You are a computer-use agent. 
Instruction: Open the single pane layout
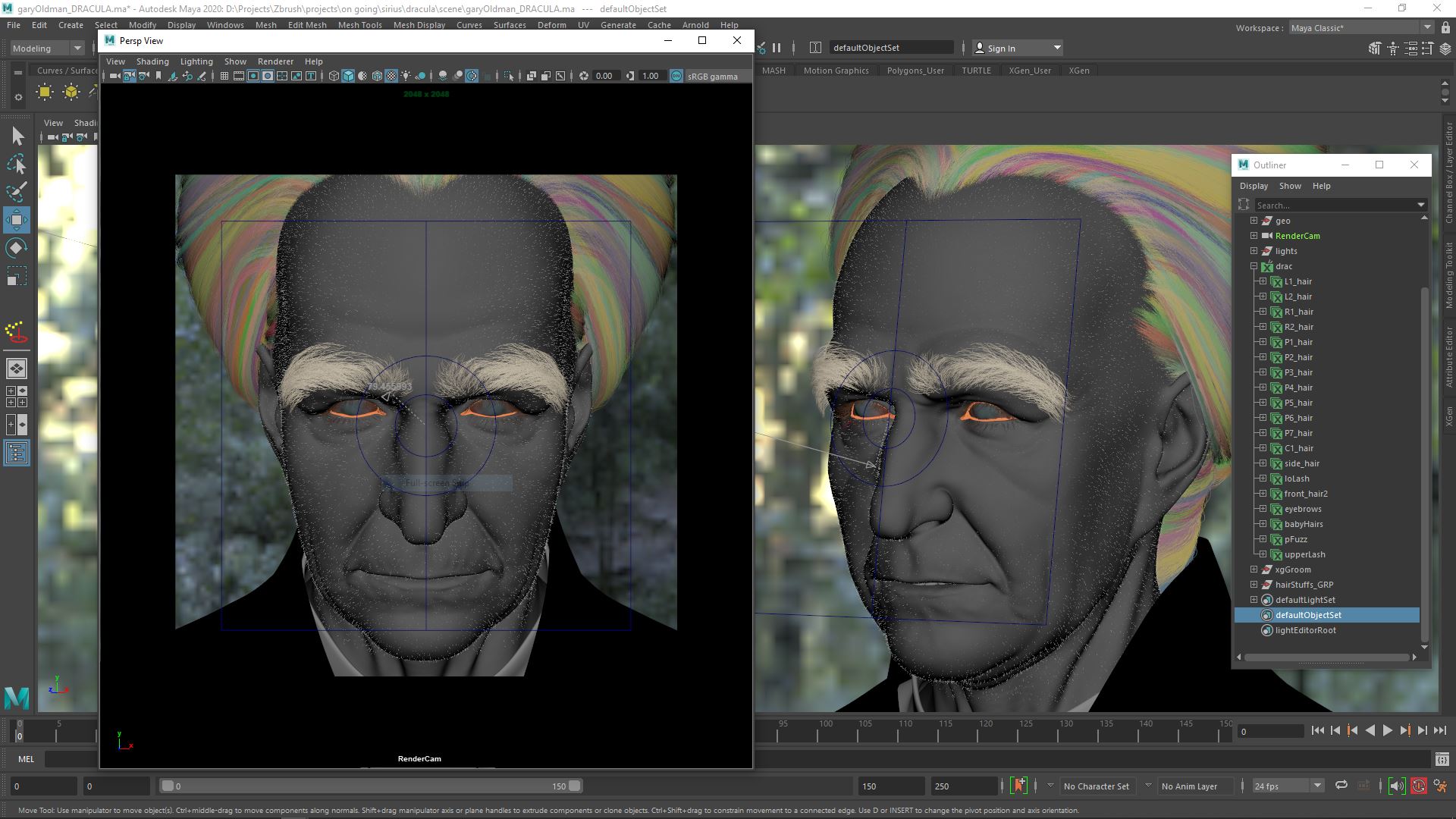(17, 369)
